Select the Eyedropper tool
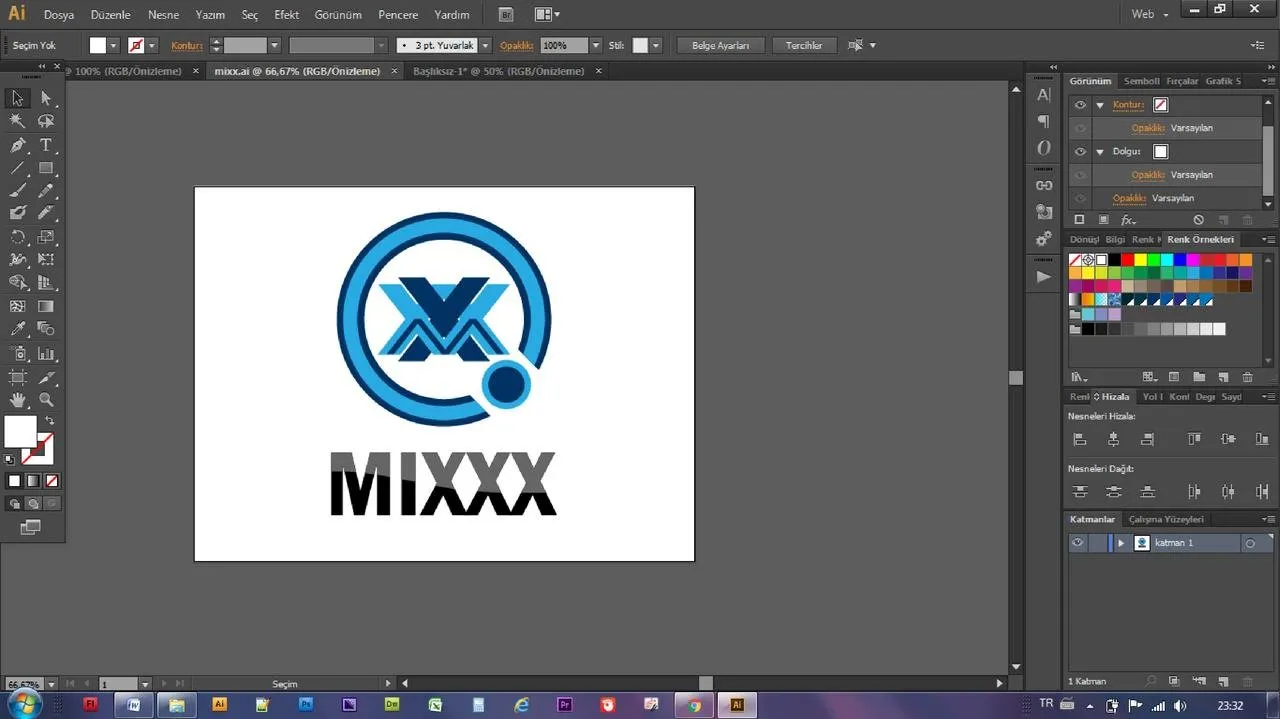This screenshot has height=719, width=1280. [x=17, y=329]
